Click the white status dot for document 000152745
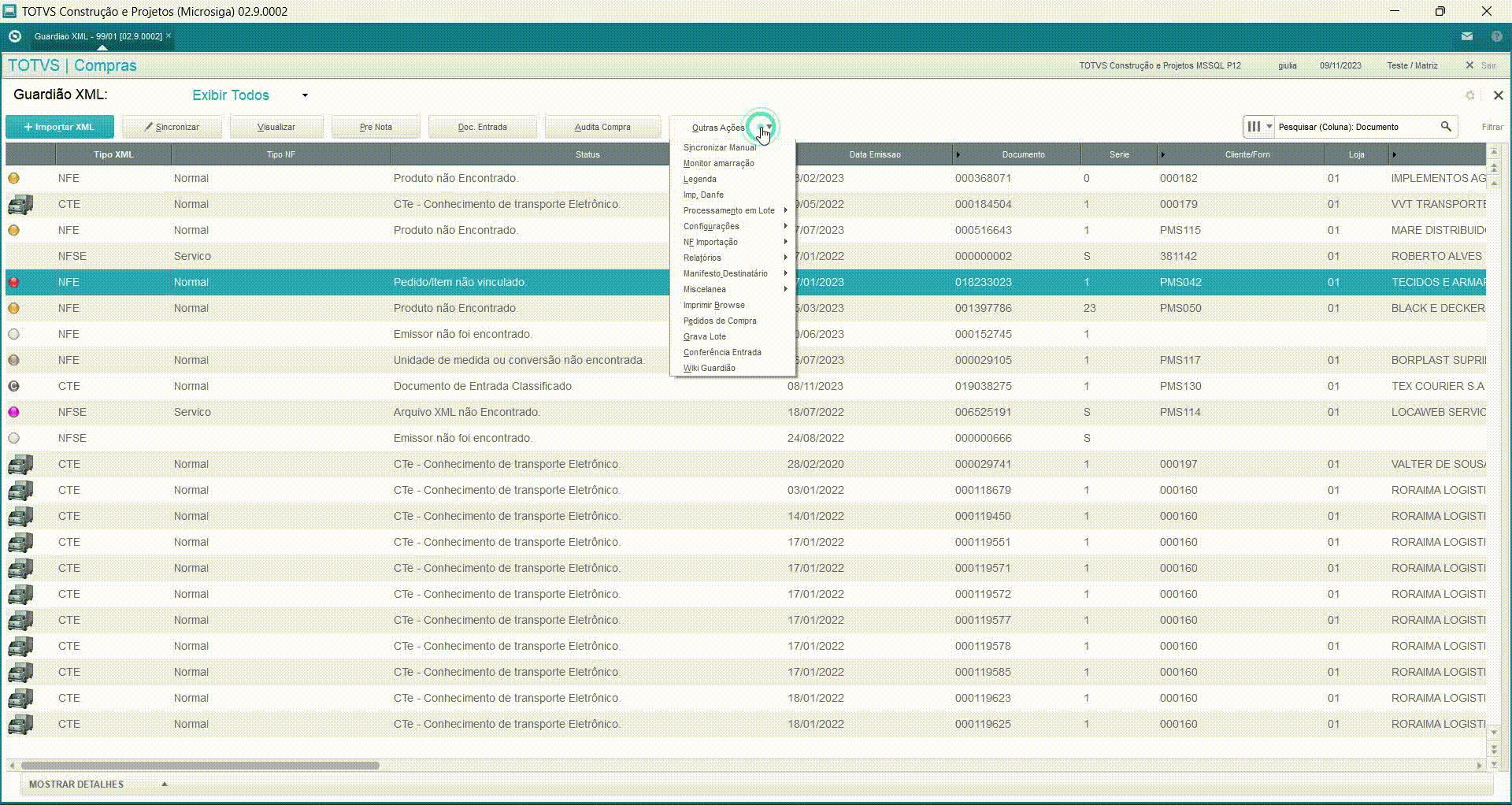This screenshot has width=1512, height=805. coord(13,334)
